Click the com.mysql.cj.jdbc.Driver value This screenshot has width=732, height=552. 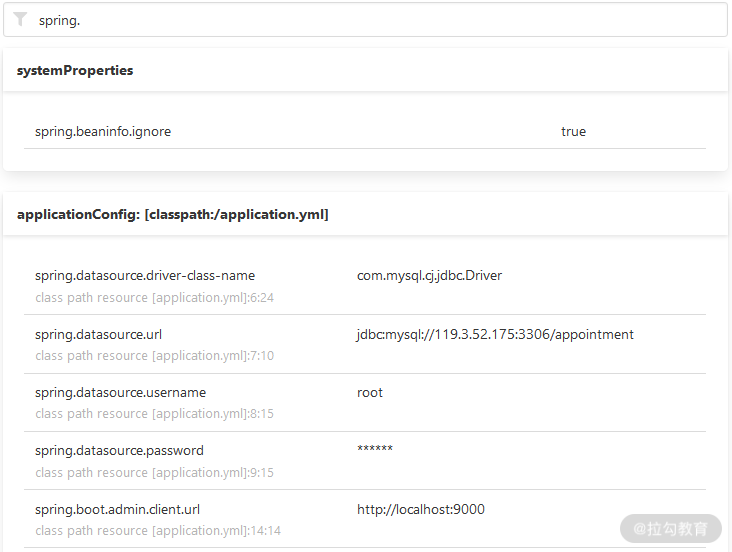point(429,275)
